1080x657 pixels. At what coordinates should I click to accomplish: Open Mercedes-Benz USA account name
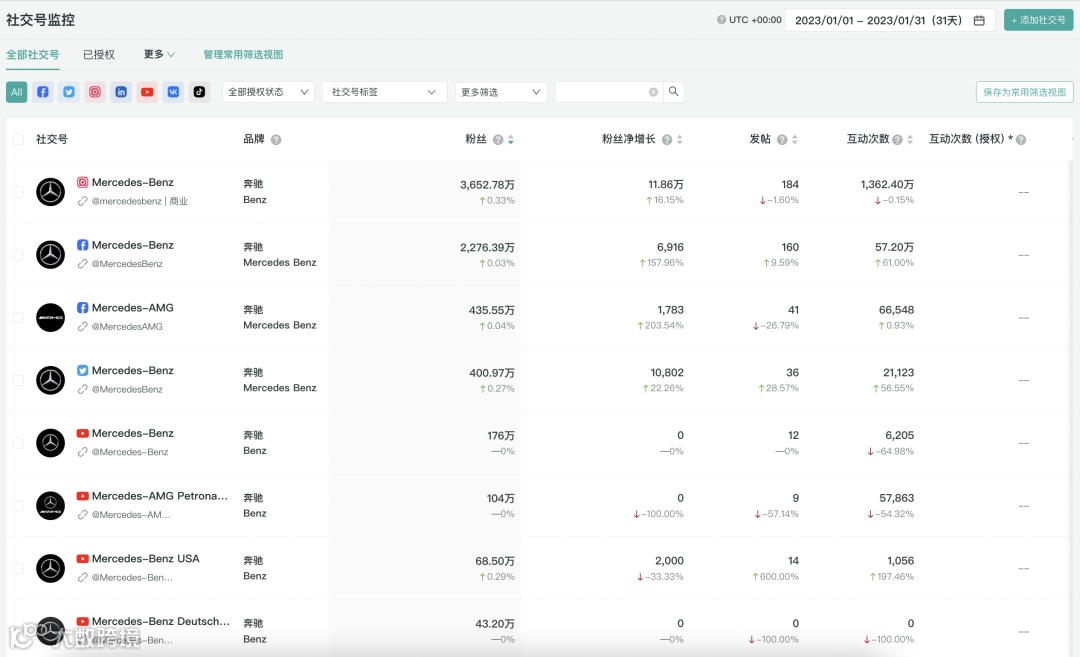click(145, 559)
